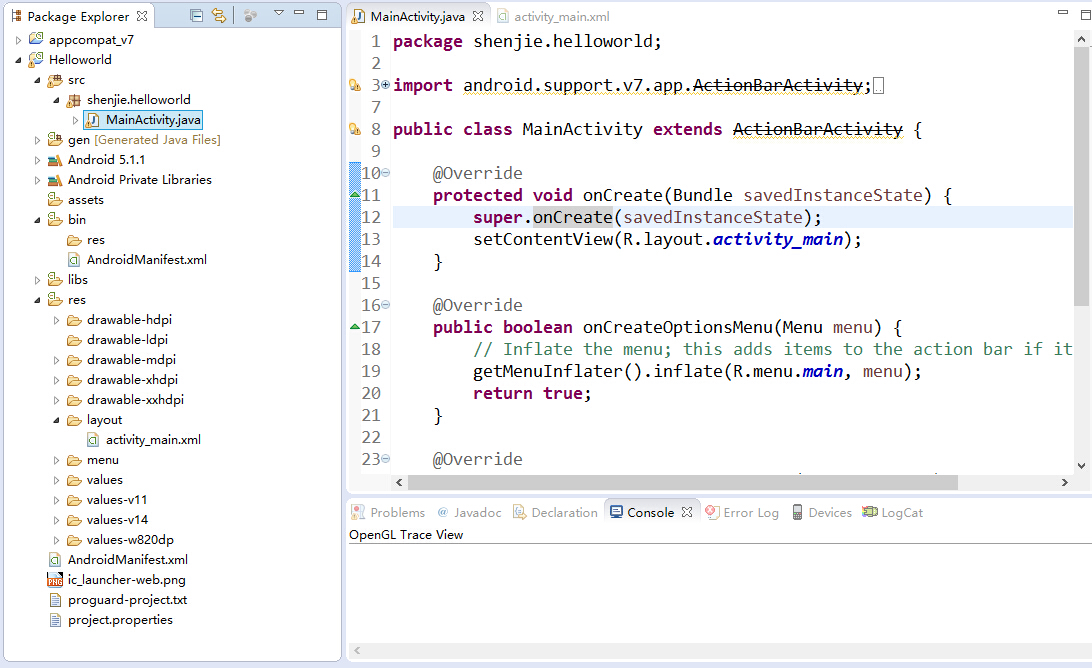Close the Package Explorer tab
This screenshot has height=668, width=1092.
tap(142, 15)
